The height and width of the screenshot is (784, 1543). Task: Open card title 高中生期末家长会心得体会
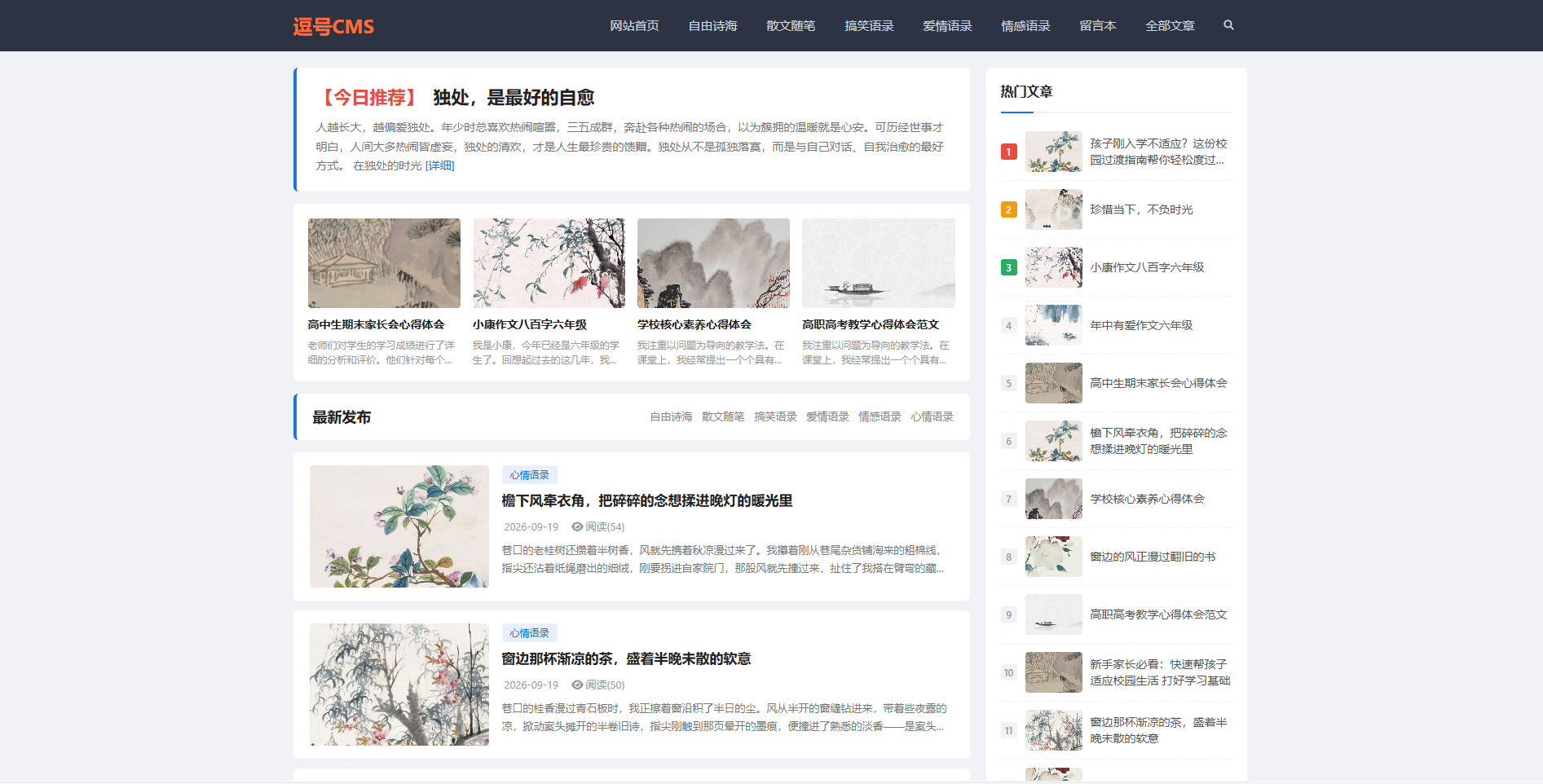[x=376, y=324]
